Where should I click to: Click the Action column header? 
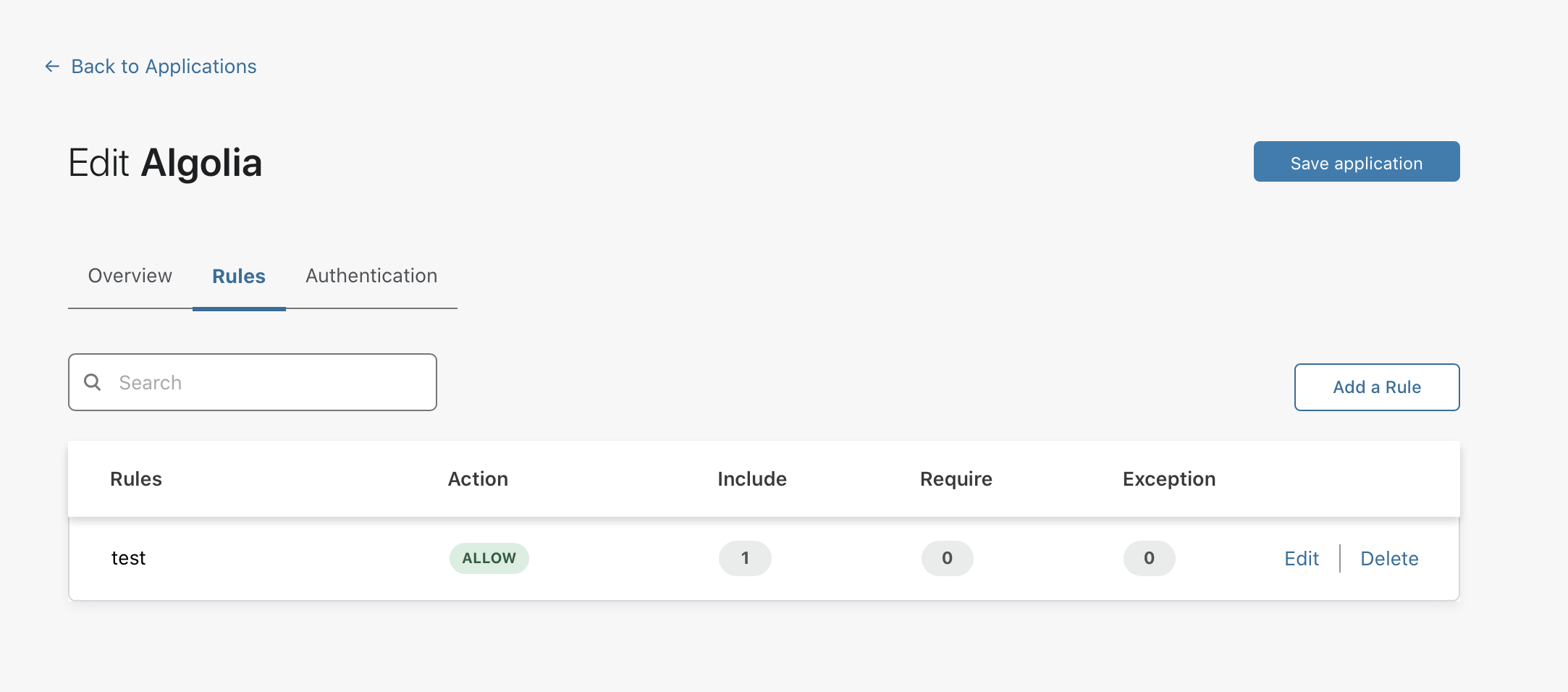tap(478, 479)
